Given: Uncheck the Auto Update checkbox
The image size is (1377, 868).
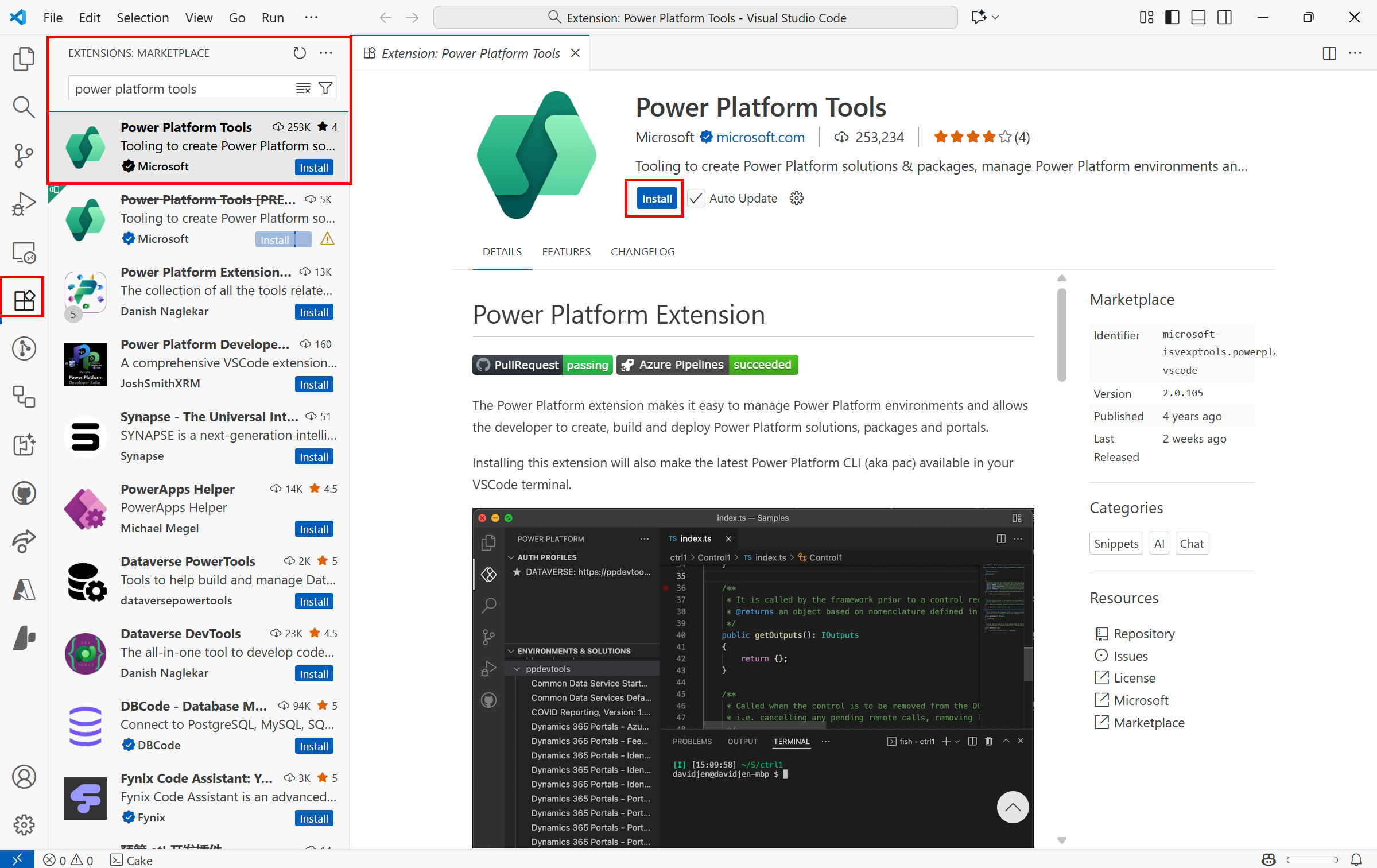Looking at the screenshot, I should 695,198.
